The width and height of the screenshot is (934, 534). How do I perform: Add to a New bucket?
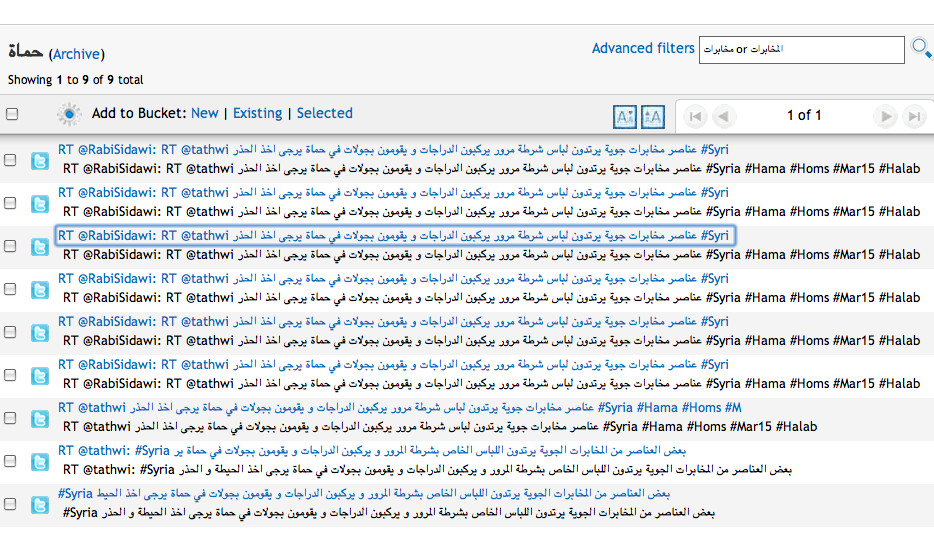point(204,113)
